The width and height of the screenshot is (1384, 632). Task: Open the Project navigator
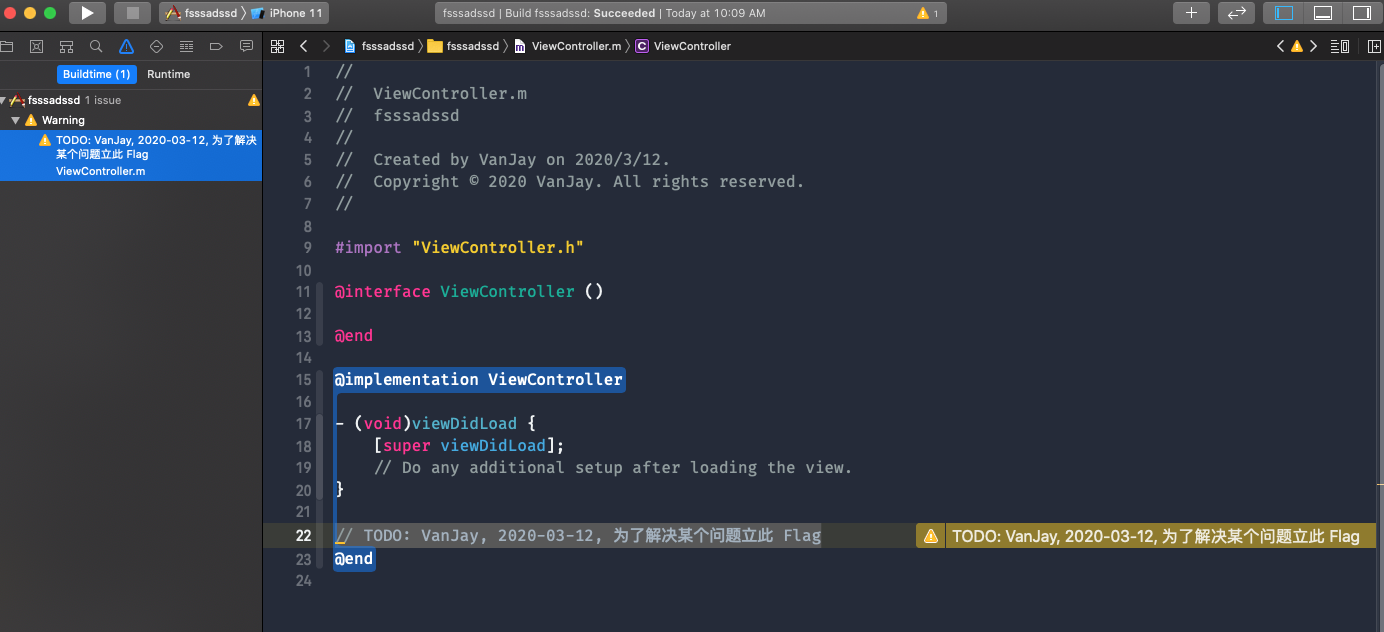click(7, 46)
